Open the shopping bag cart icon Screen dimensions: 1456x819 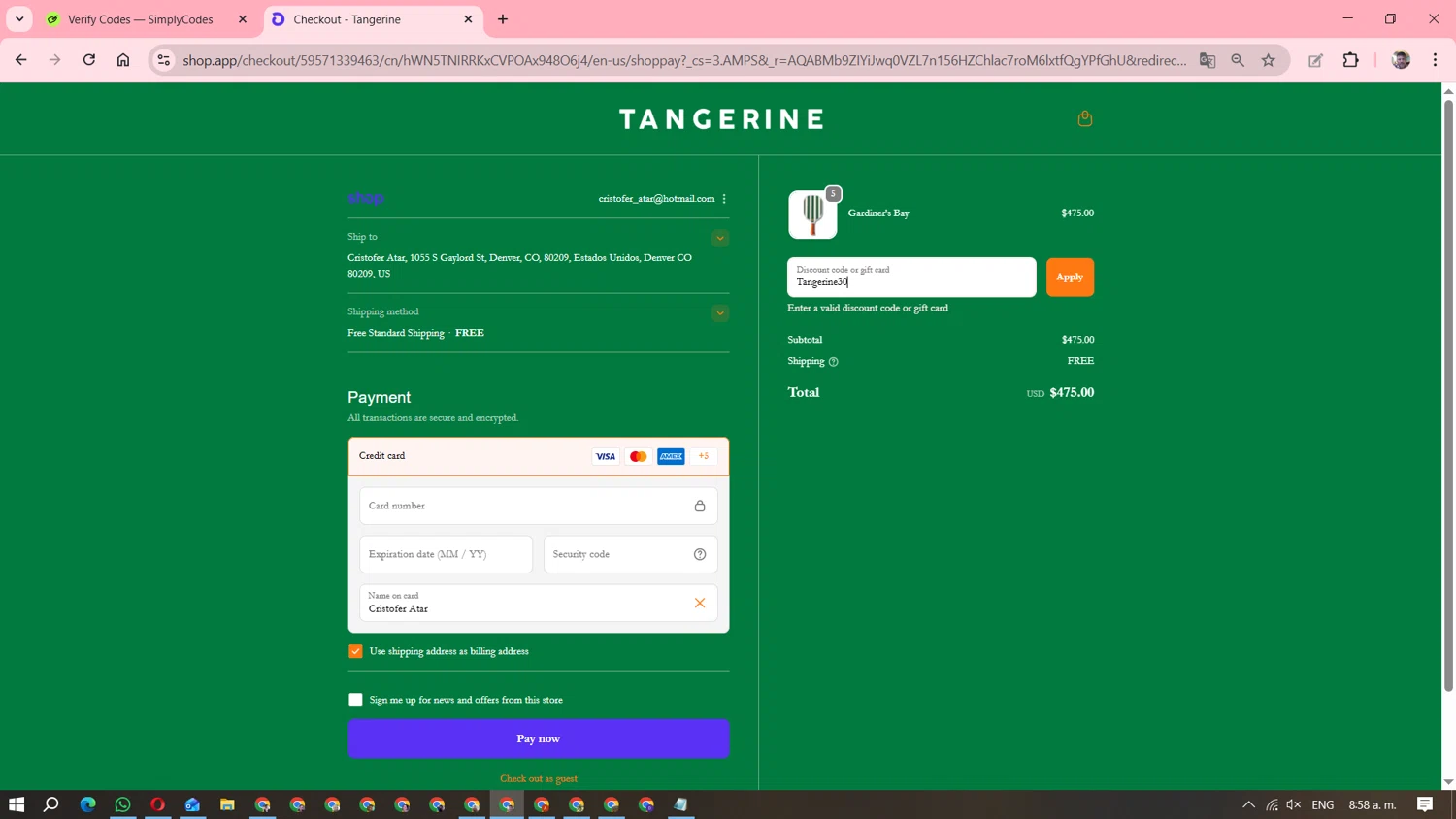[x=1085, y=118]
